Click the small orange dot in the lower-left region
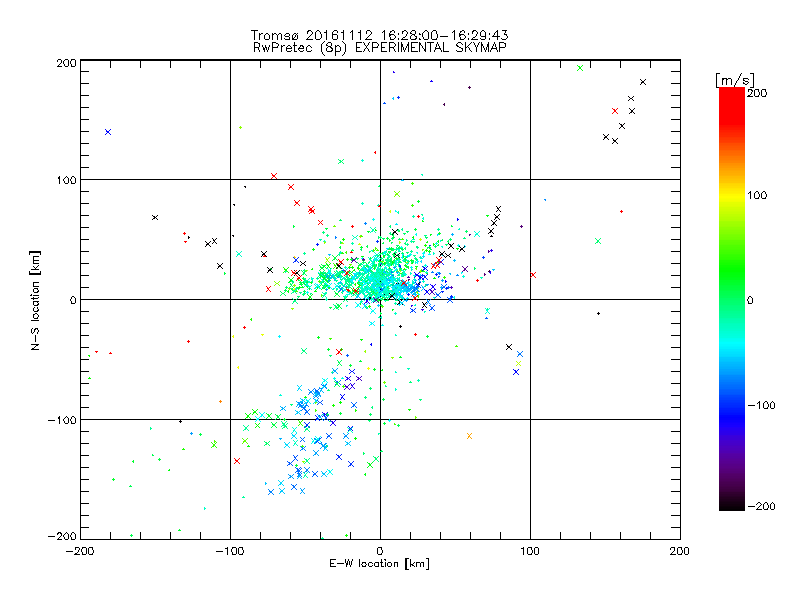 [220, 402]
